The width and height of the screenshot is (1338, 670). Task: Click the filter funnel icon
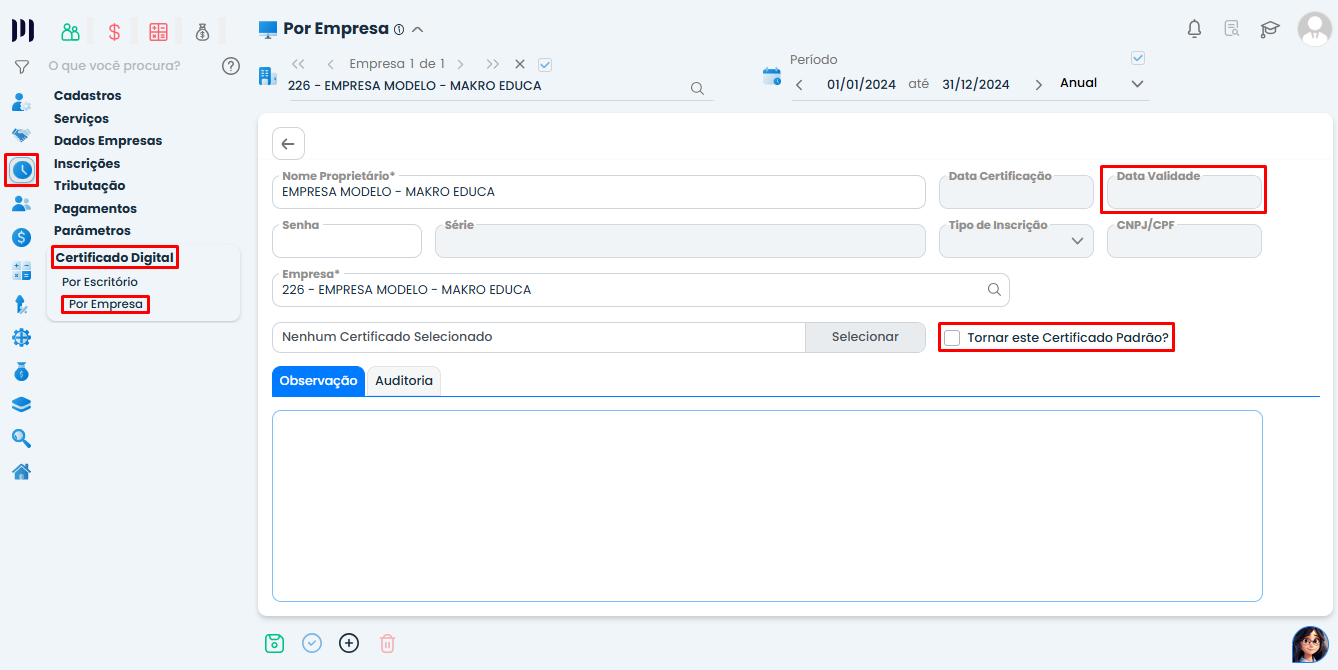click(21, 67)
